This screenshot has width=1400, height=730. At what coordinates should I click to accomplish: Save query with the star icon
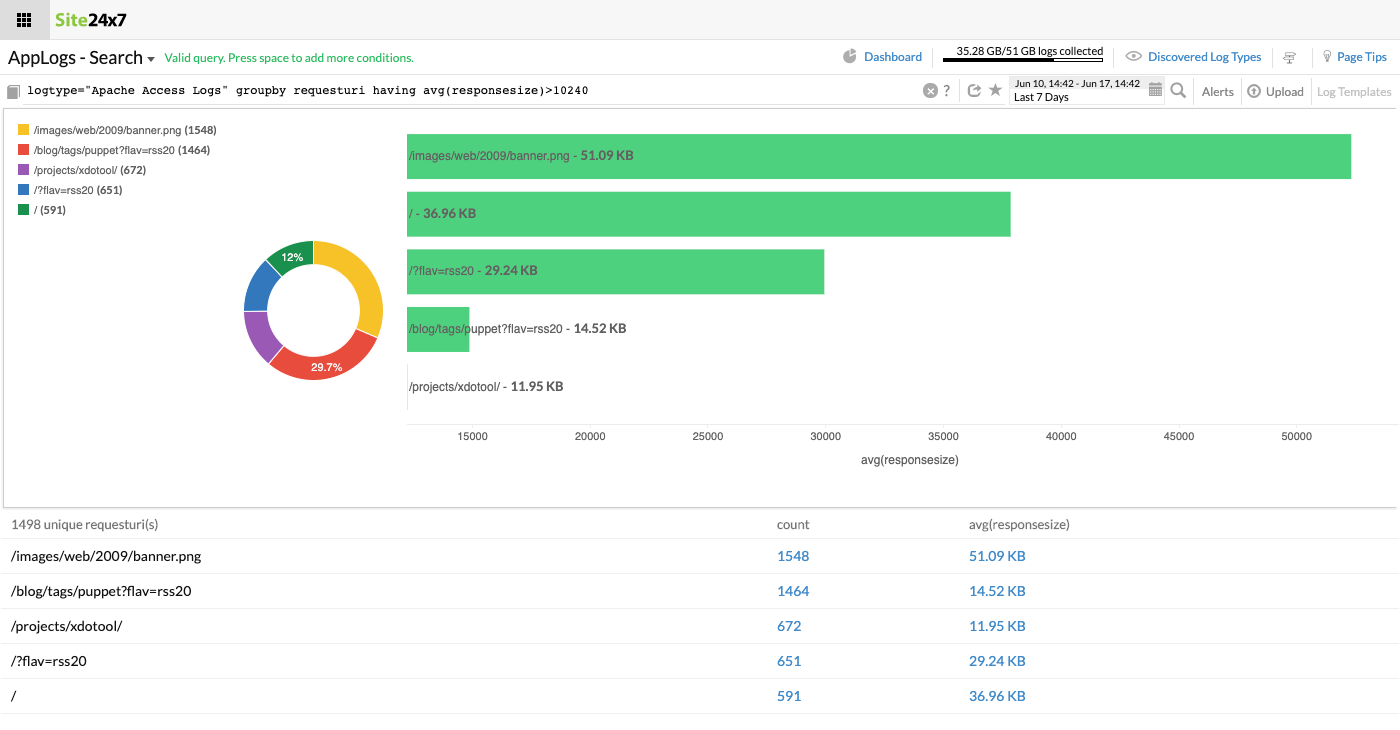995,91
